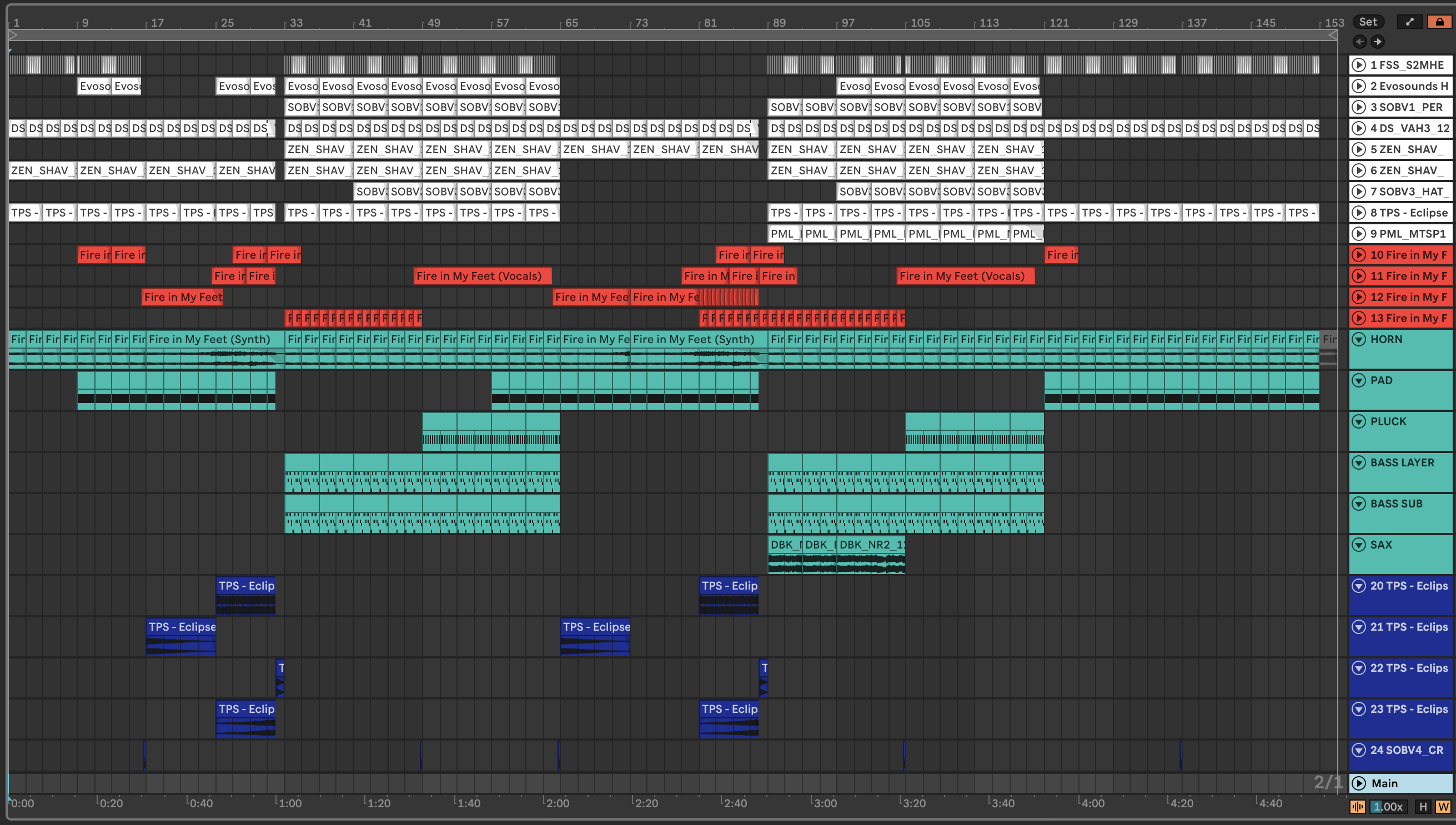
Task: Toggle the Automation Mode button
Action: pos(1409,22)
